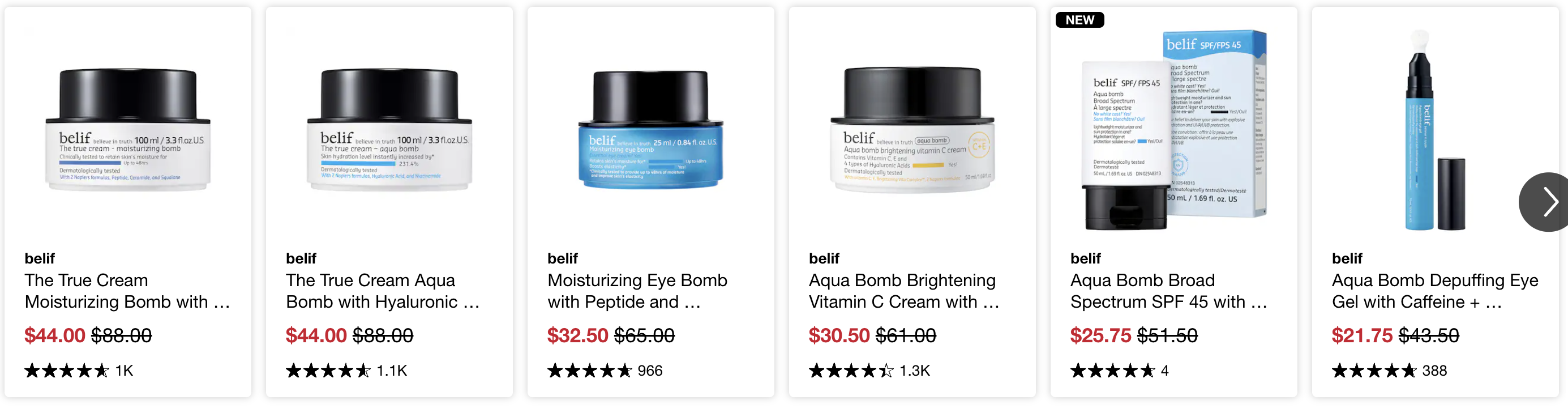Click the 388 reviews star rating
1568x408 pixels.
[1389, 370]
